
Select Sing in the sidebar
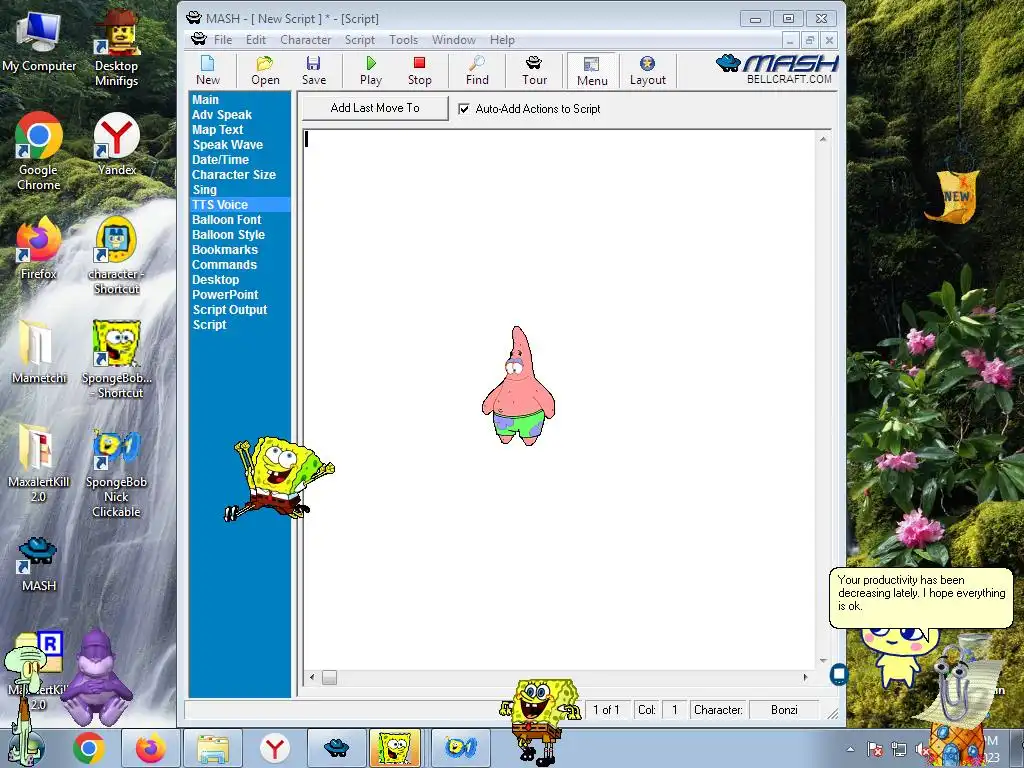(204, 190)
